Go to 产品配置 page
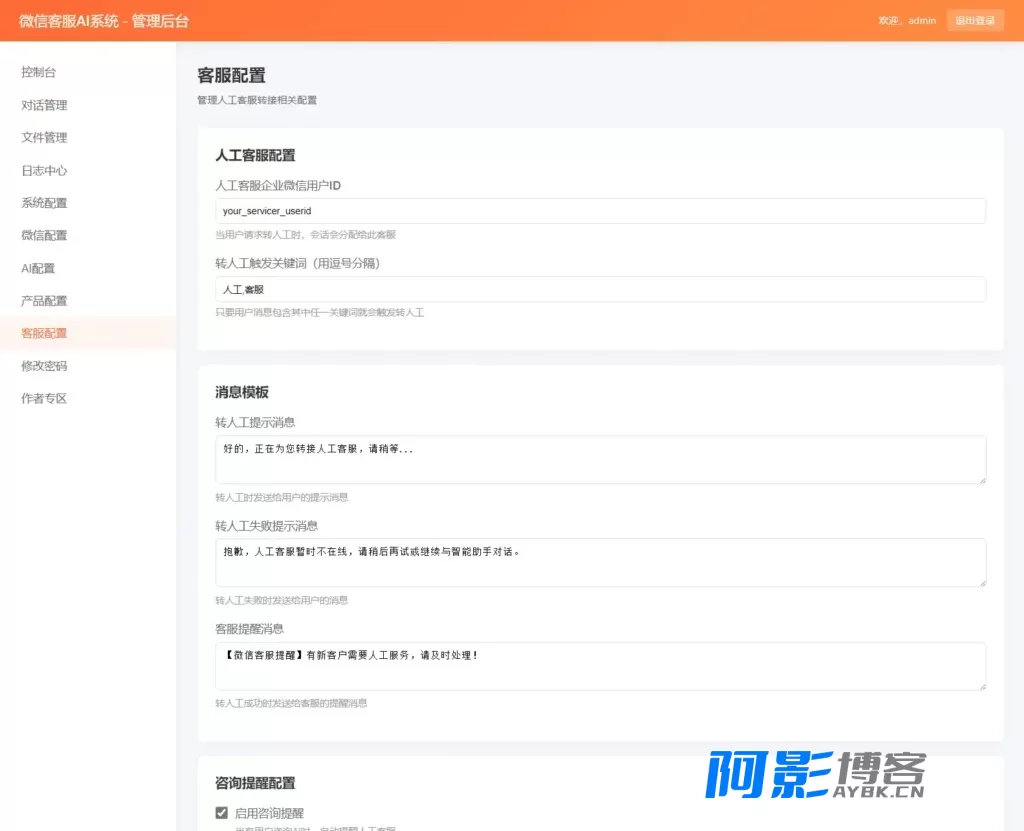This screenshot has width=1024, height=831. (44, 301)
